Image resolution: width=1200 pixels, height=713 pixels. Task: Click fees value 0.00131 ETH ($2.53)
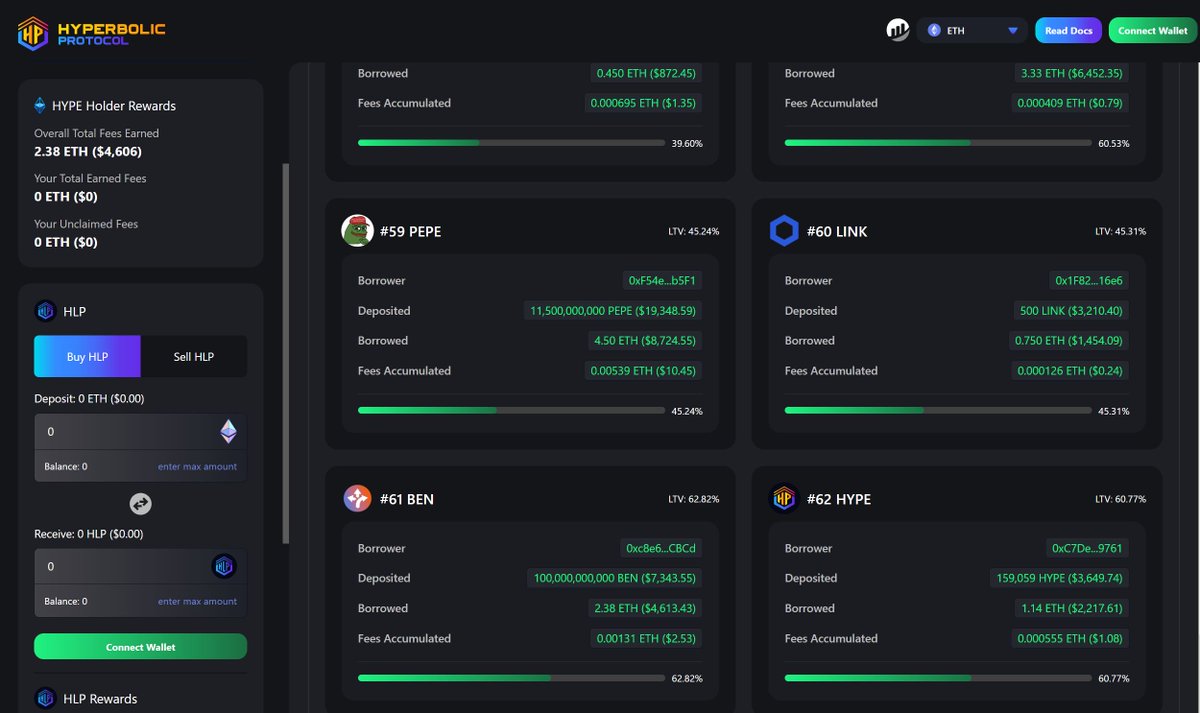pos(646,638)
